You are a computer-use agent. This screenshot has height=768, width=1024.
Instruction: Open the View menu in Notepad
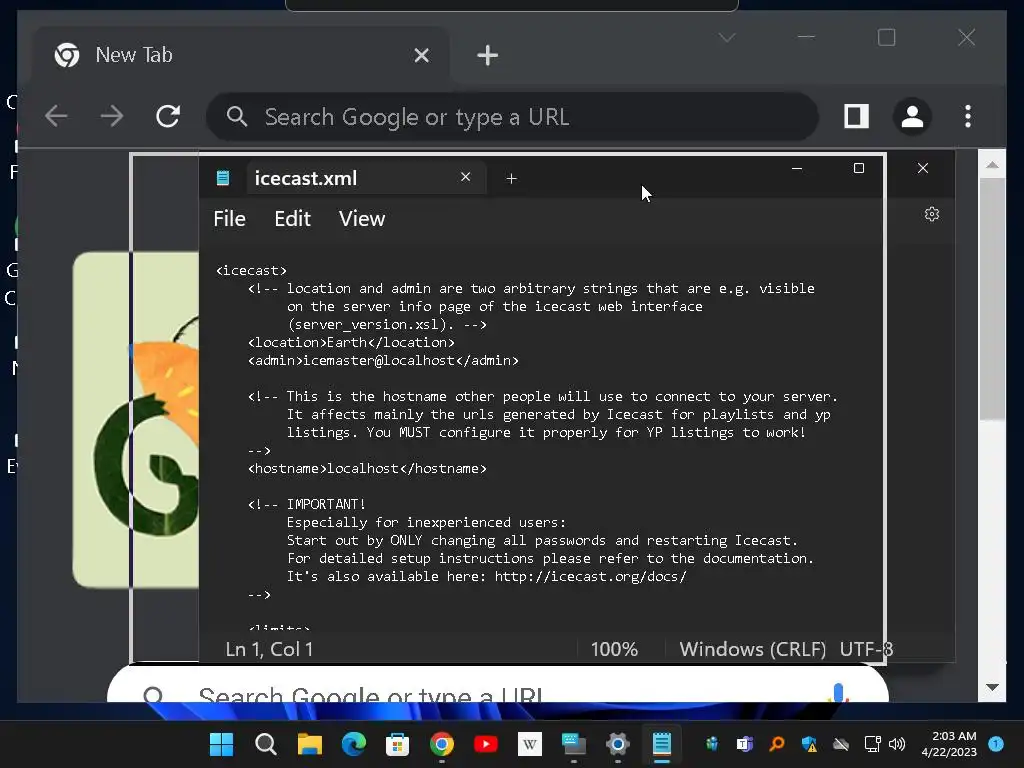(362, 219)
